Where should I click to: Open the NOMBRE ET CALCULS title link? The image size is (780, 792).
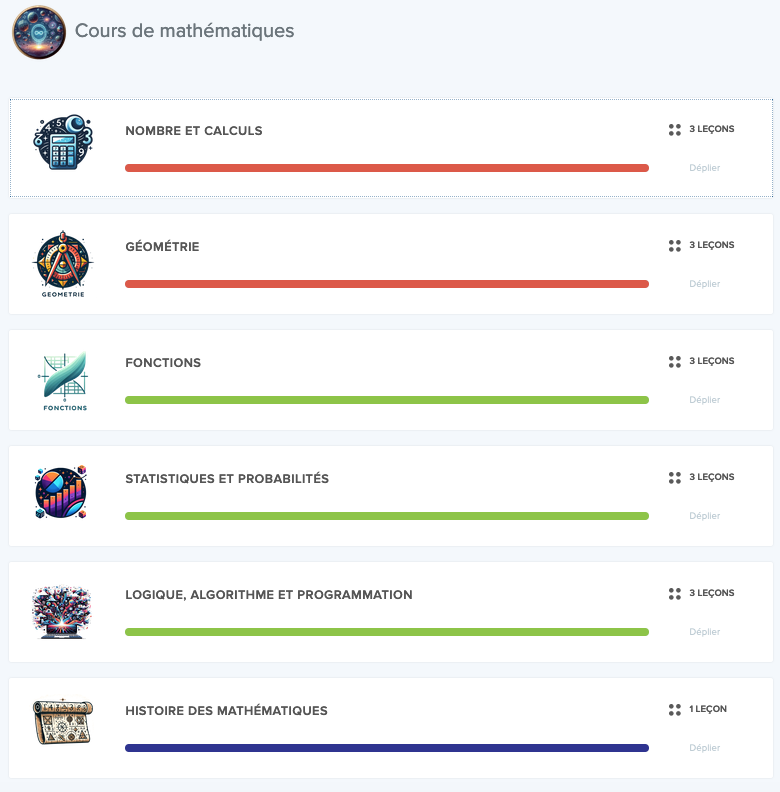point(193,131)
